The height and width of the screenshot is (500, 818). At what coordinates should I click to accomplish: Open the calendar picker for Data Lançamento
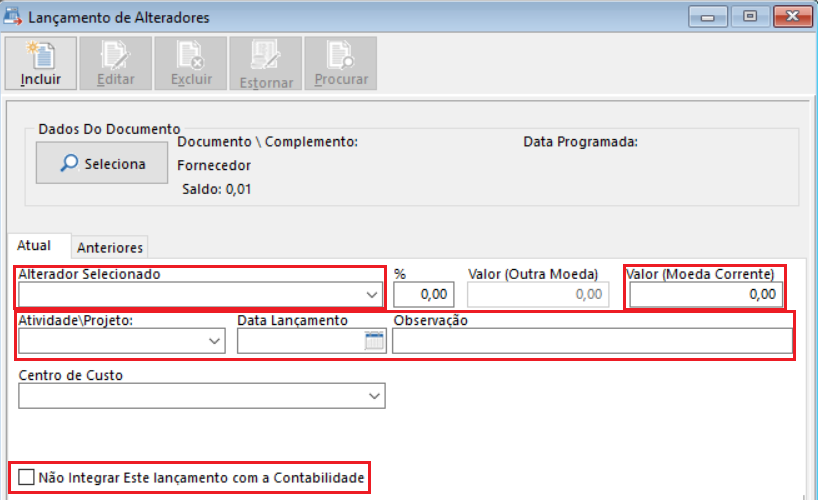374,341
